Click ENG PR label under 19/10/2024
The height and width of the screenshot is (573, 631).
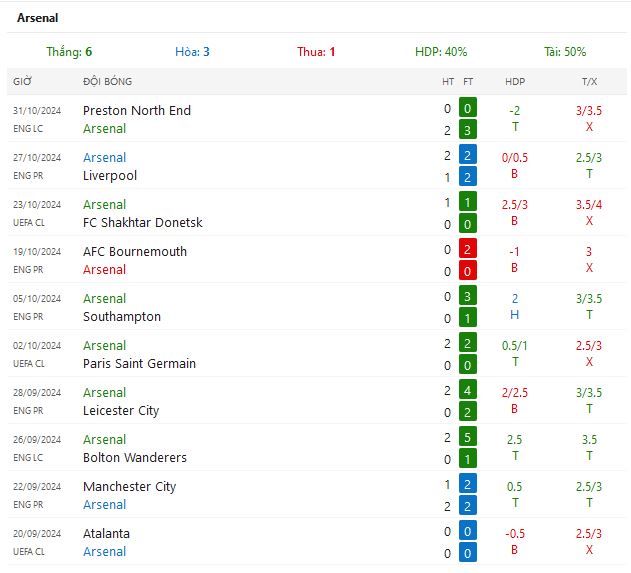[x=28, y=270]
